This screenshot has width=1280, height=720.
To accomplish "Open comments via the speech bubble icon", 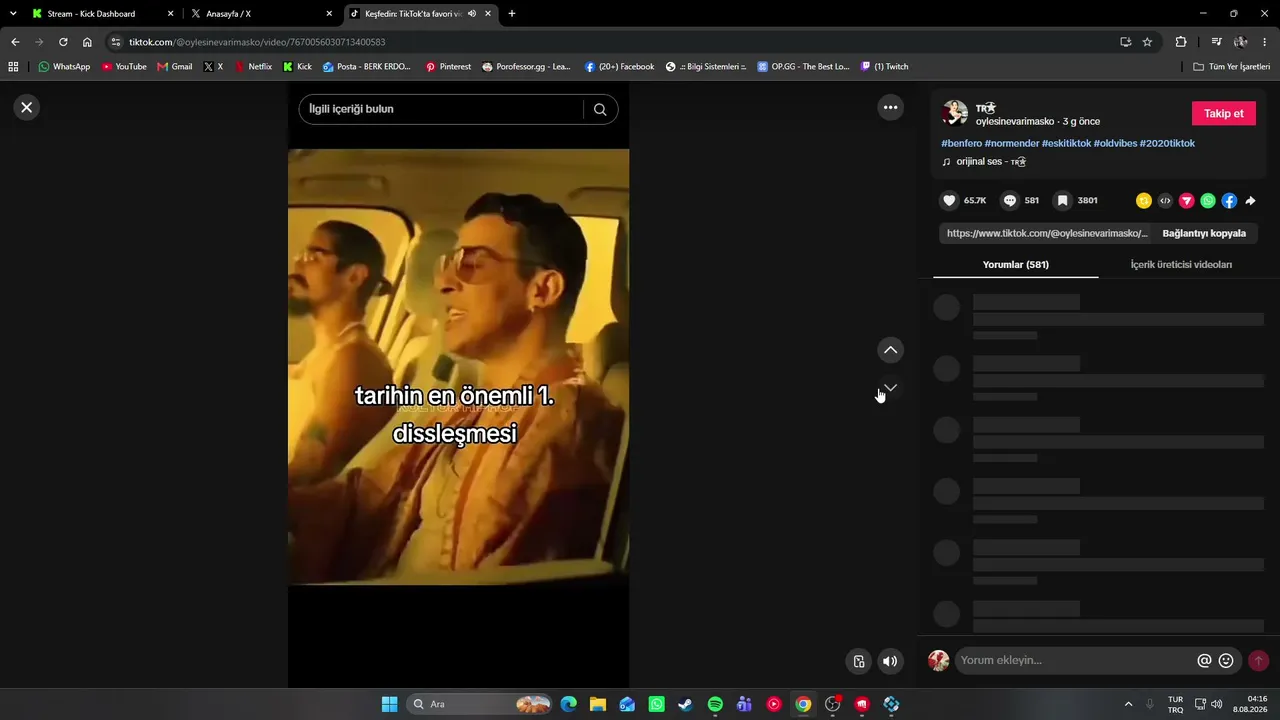I will 1010,200.
